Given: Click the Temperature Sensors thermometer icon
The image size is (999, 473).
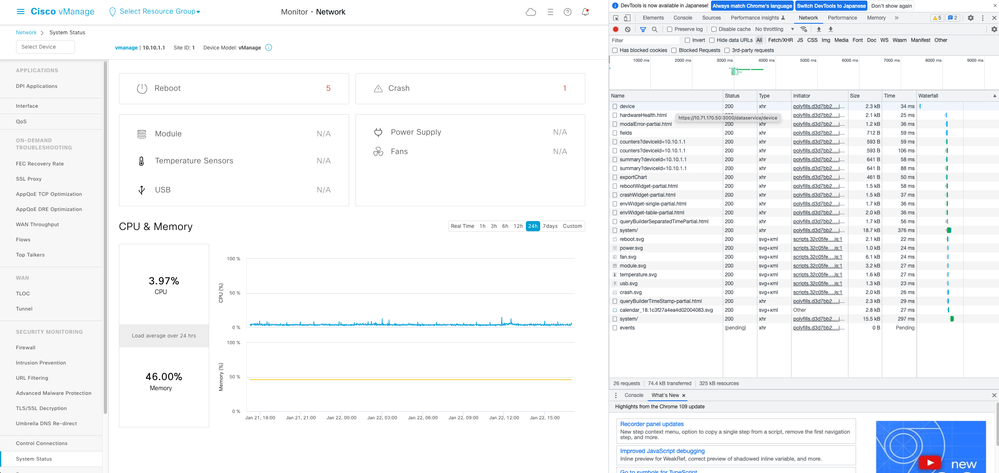Looking at the screenshot, I should tap(141, 161).
